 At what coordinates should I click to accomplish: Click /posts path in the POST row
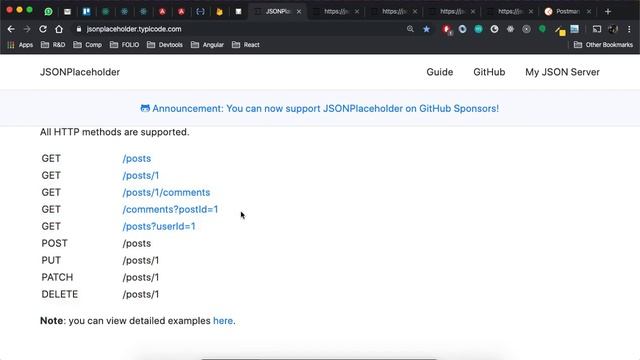137,243
